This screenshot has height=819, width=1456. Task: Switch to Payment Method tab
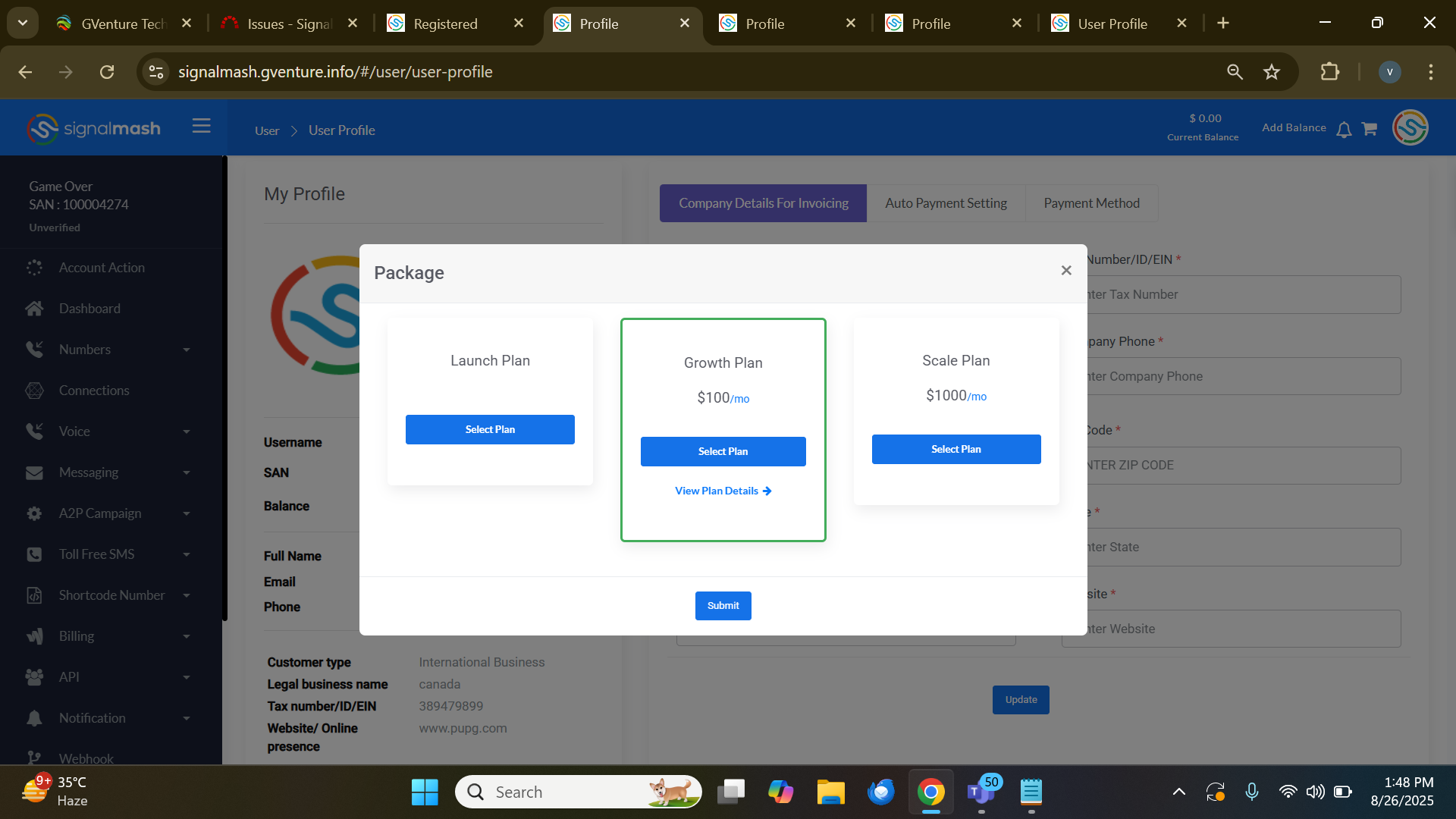pyautogui.click(x=1091, y=203)
